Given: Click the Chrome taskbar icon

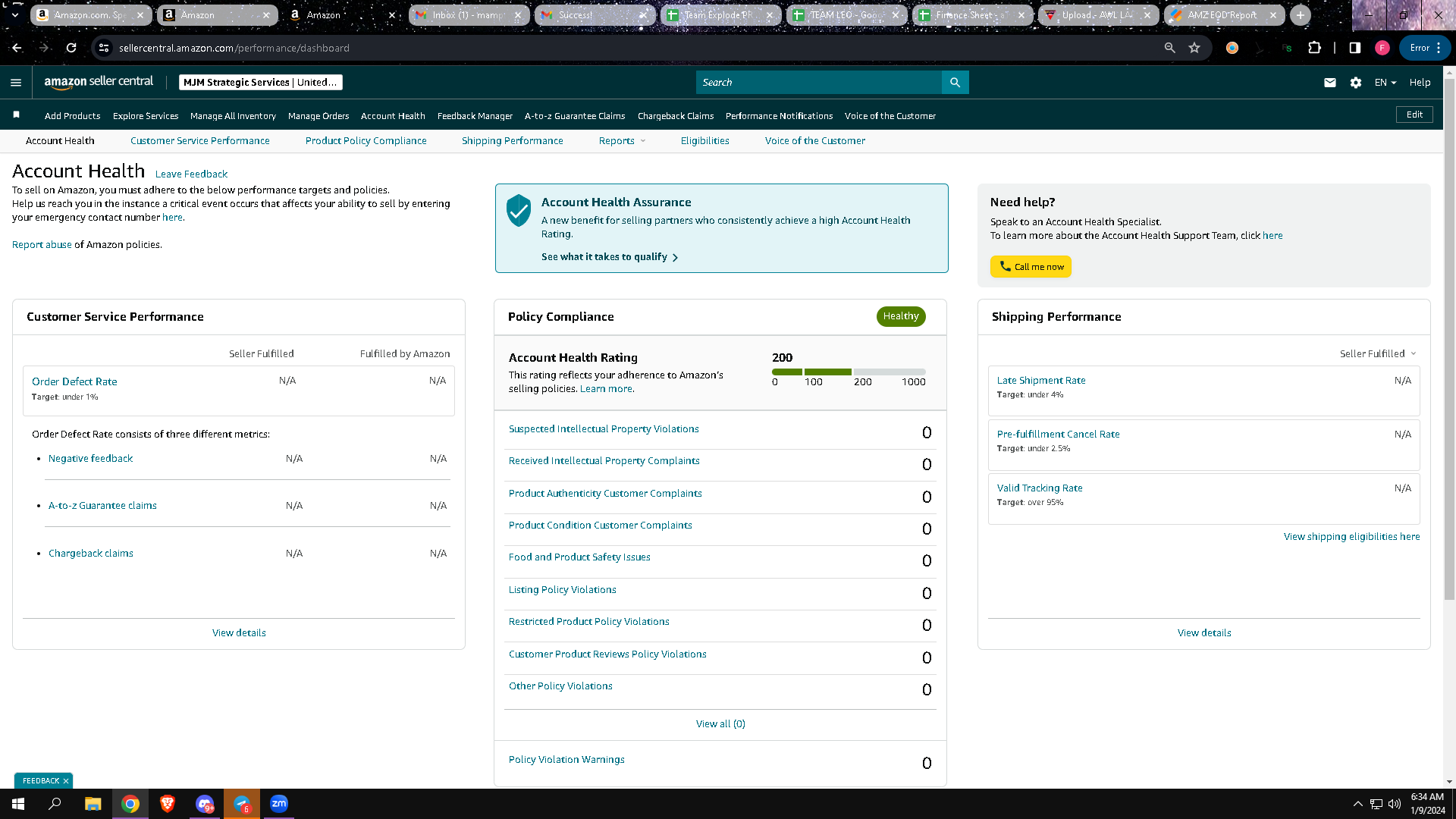Looking at the screenshot, I should (x=130, y=804).
